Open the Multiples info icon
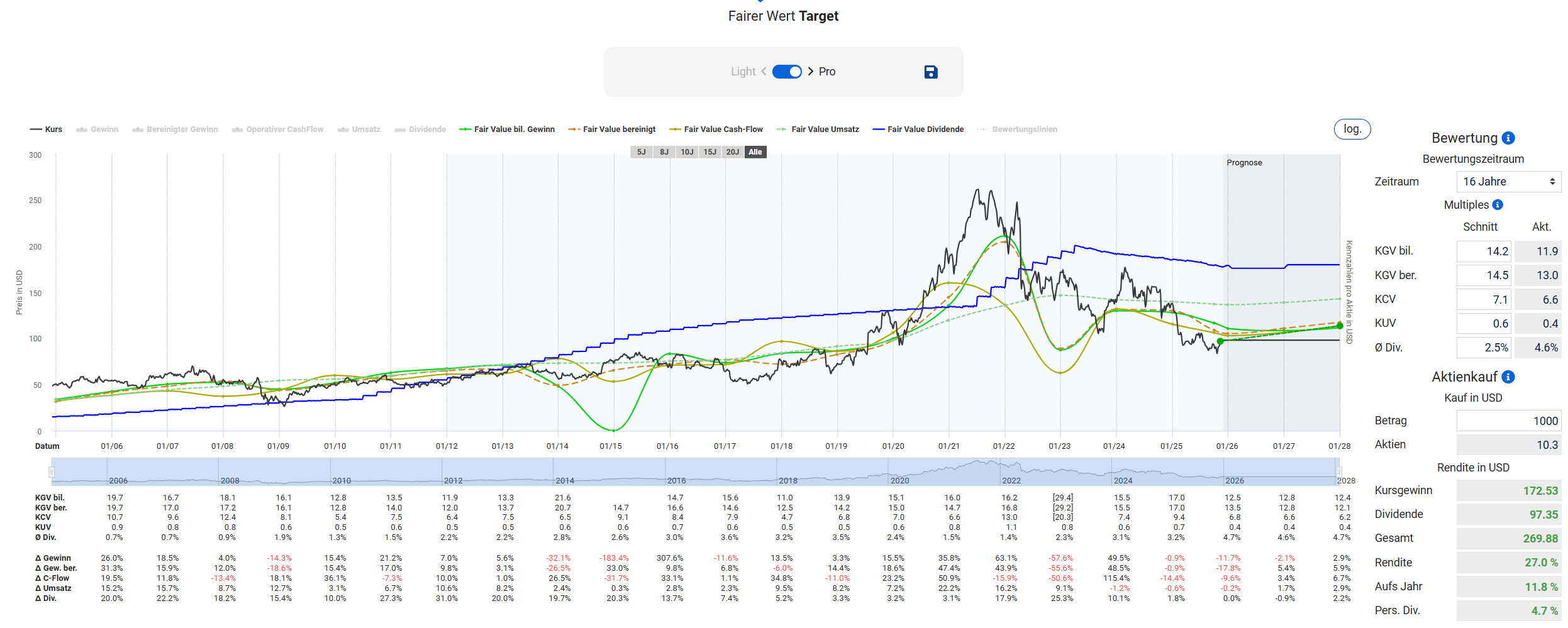 coord(1498,205)
